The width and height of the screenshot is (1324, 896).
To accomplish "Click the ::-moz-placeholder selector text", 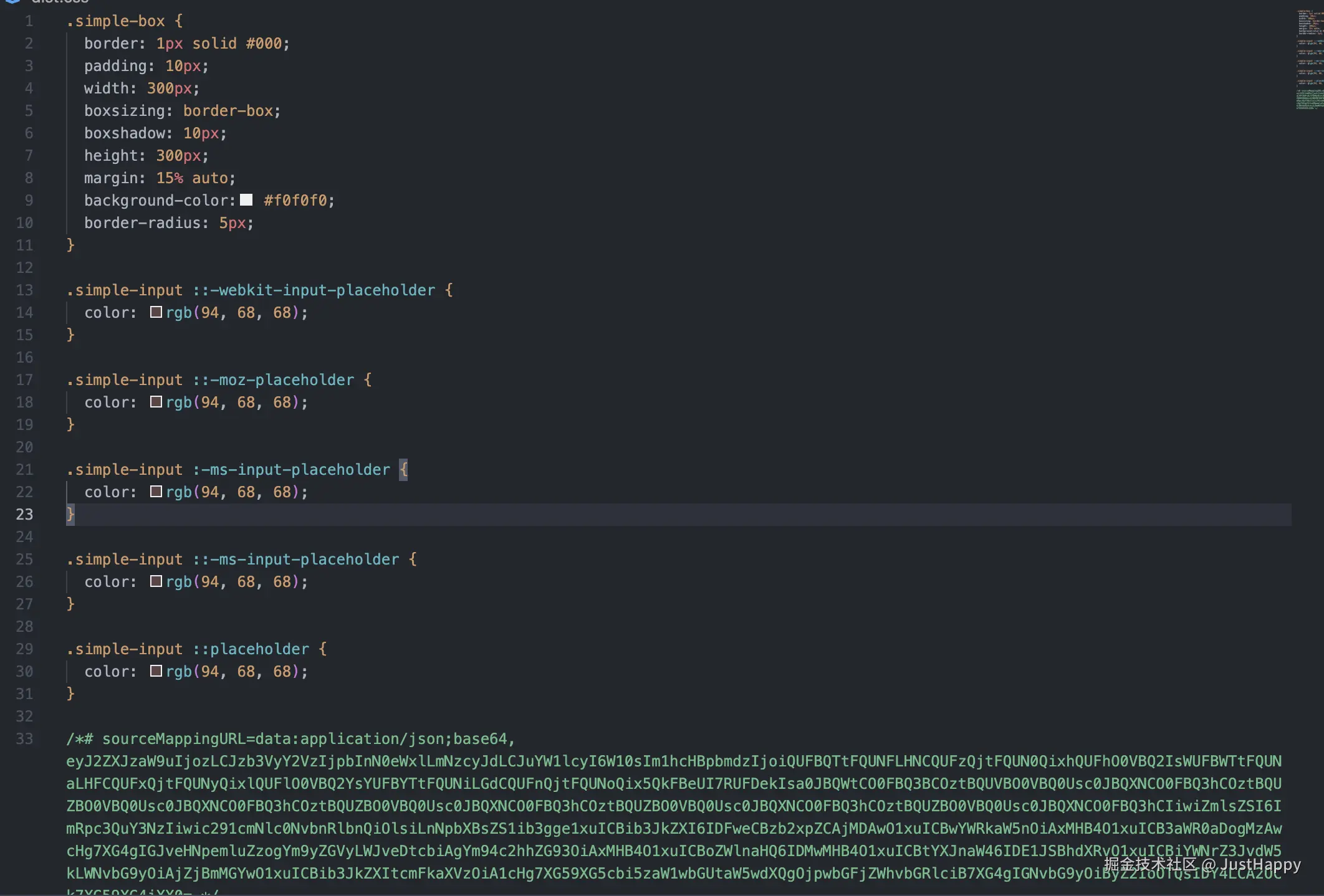I will coord(273,380).
